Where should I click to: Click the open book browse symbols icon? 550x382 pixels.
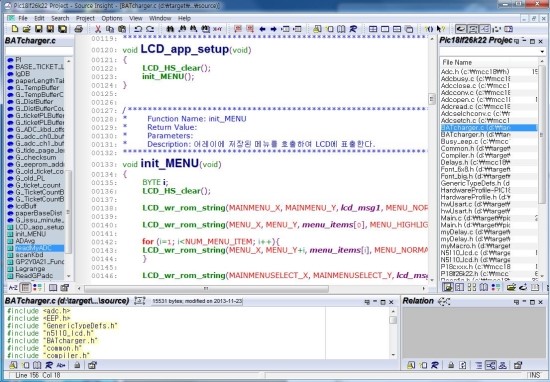click(341, 29)
